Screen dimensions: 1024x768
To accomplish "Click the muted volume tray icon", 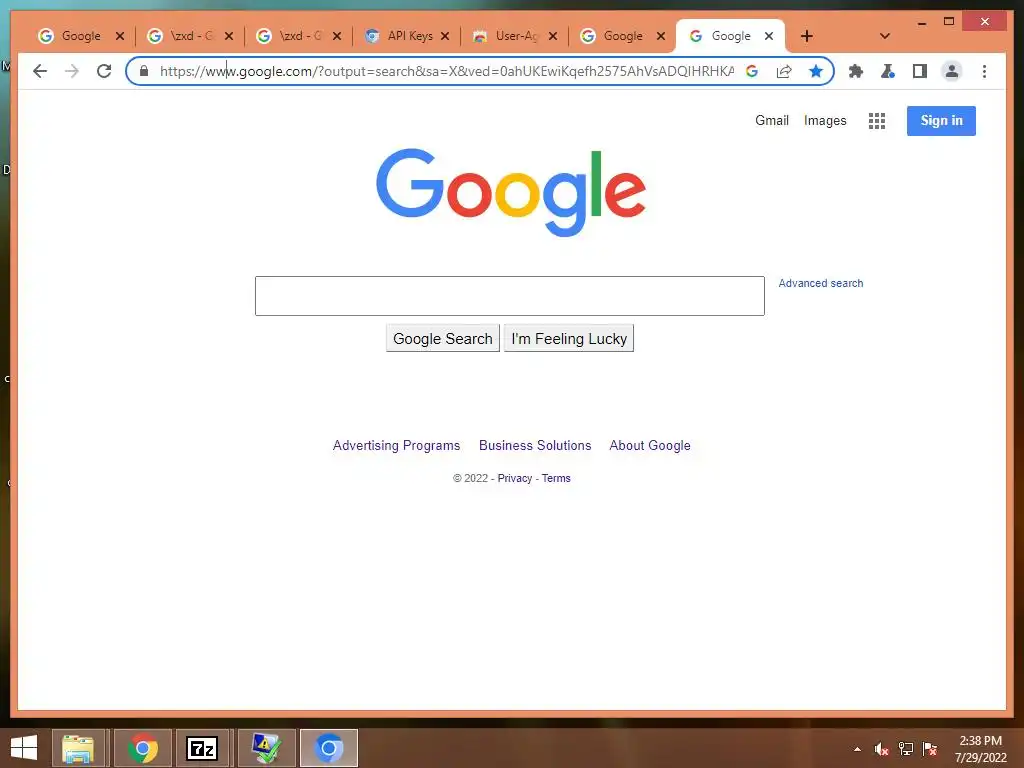I will (882, 749).
